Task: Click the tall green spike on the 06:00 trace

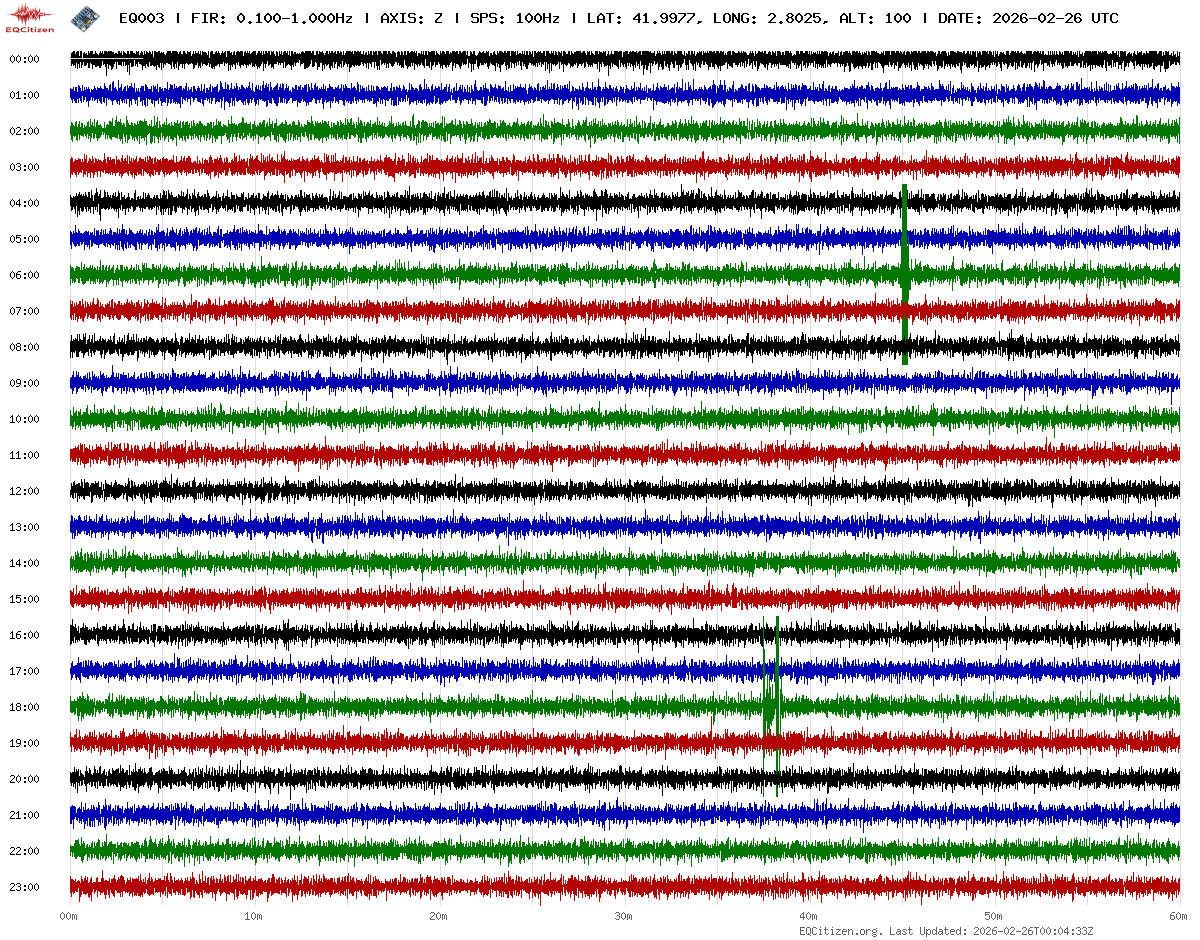Action: (905, 272)
